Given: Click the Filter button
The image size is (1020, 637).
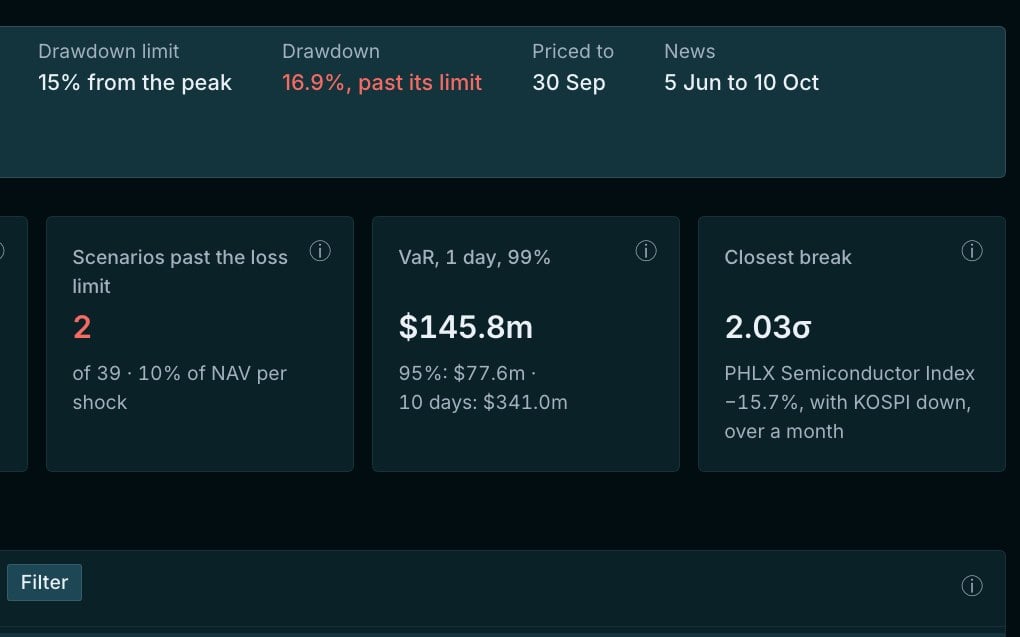Looking at the screenshot, I should tap(44, 582).
